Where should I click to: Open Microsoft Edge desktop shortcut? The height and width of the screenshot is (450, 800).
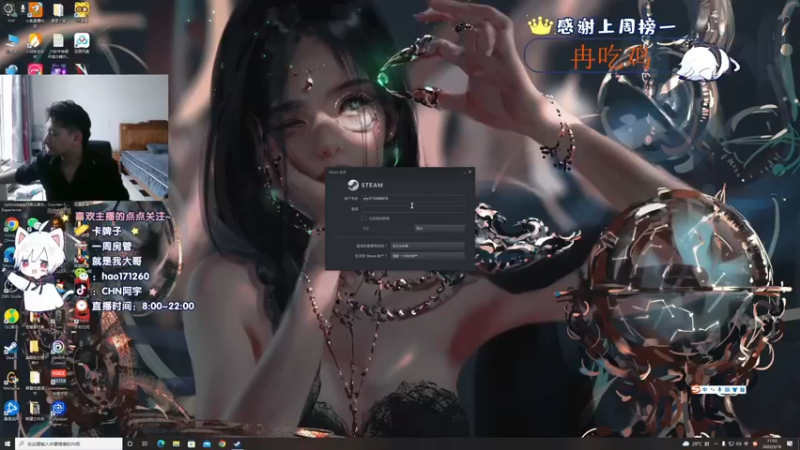coord(10,255)
